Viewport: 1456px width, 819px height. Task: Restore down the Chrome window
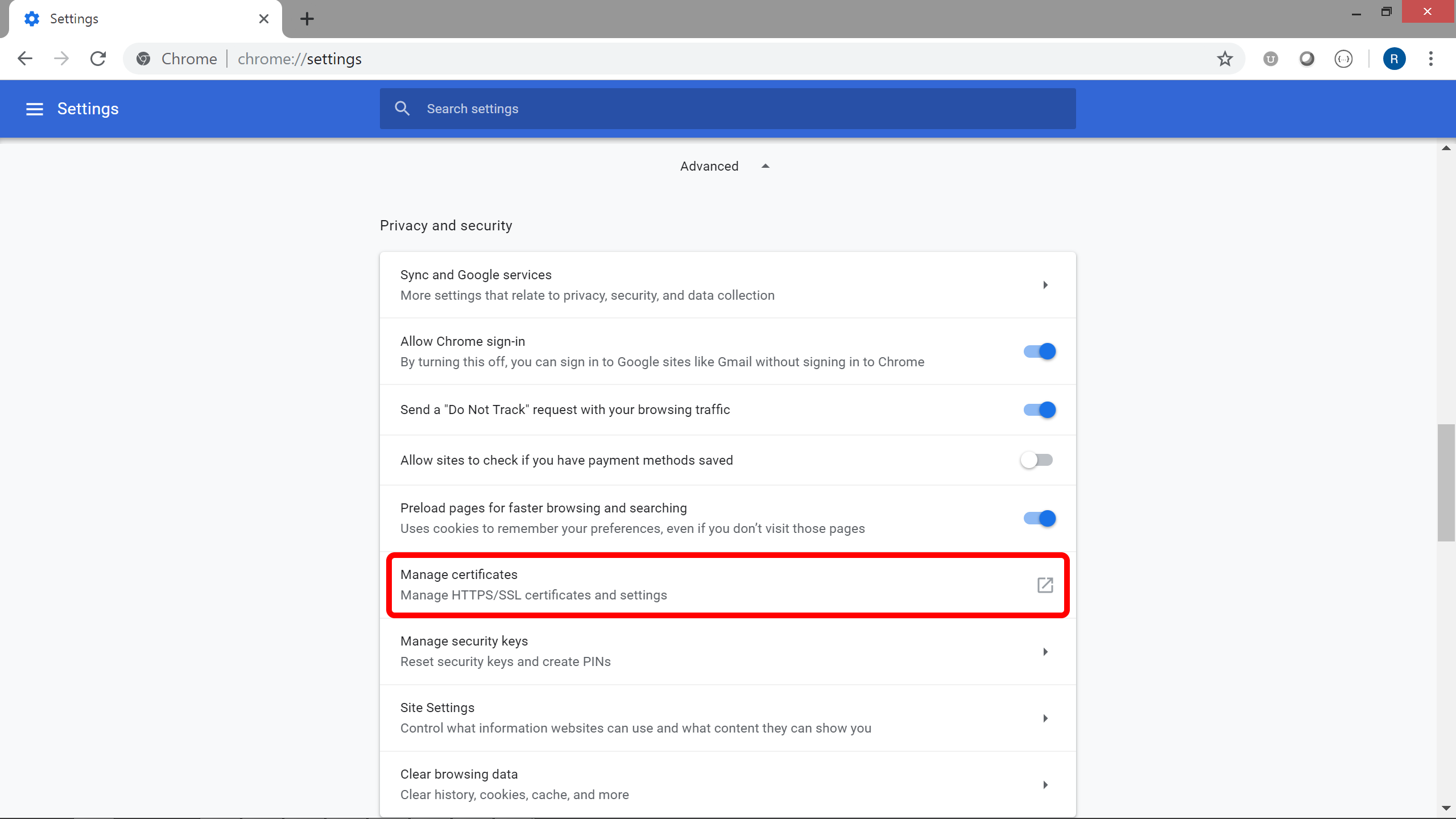(x=1386, y=12)
